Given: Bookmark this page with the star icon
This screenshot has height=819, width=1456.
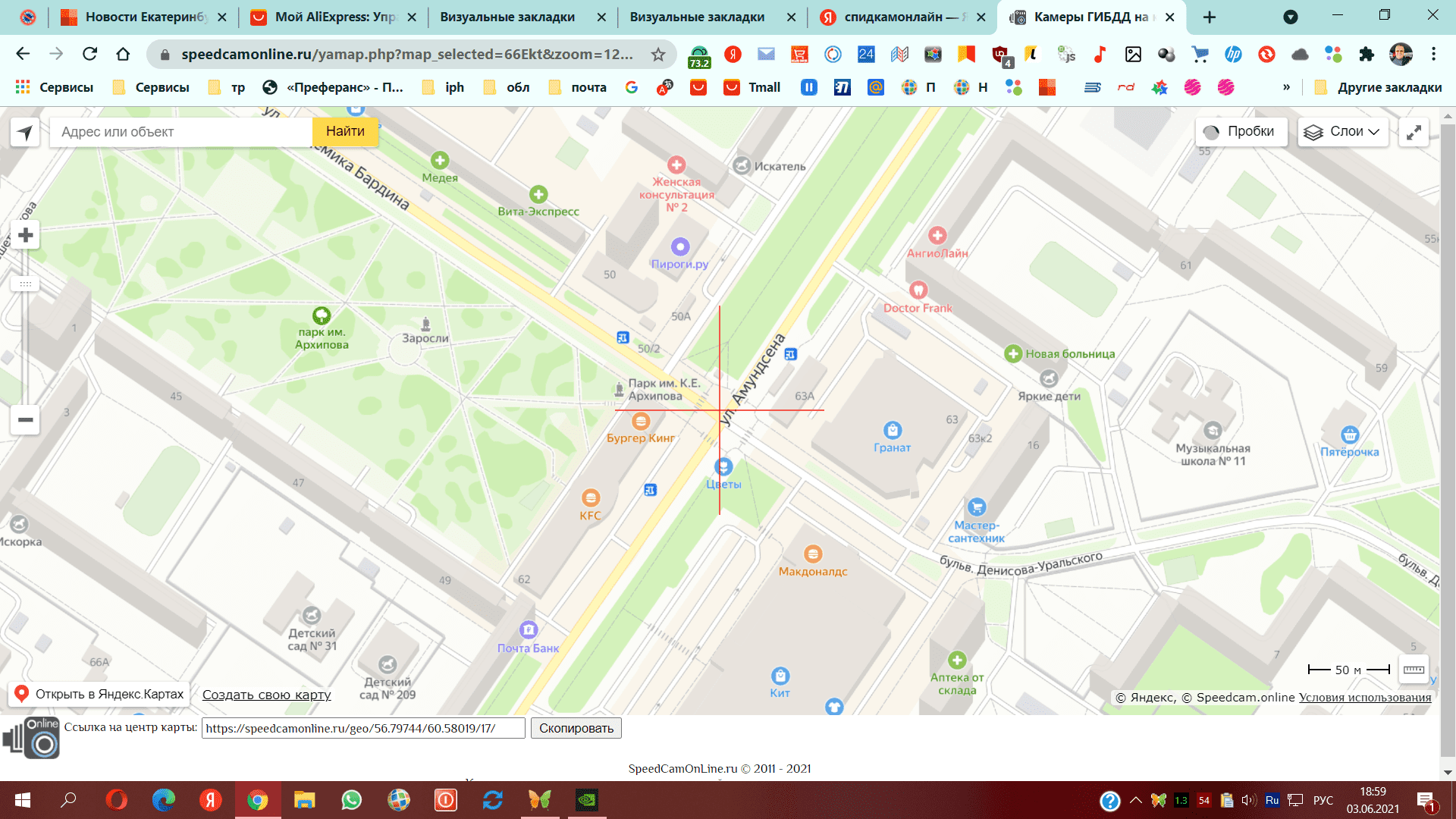Looking at the screenshot, I should [658, 54].
